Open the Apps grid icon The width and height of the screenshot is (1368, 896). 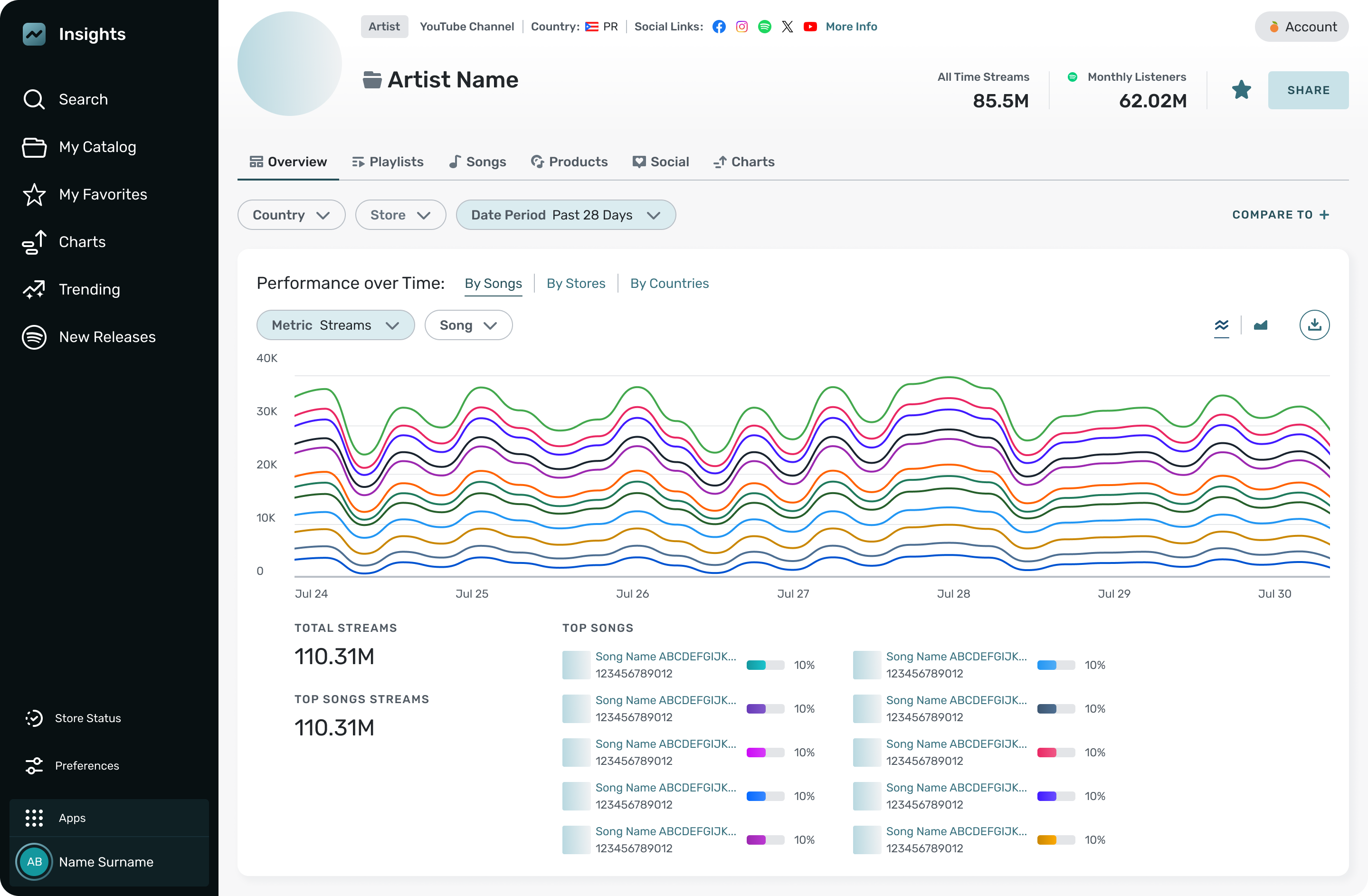point(35,817)
